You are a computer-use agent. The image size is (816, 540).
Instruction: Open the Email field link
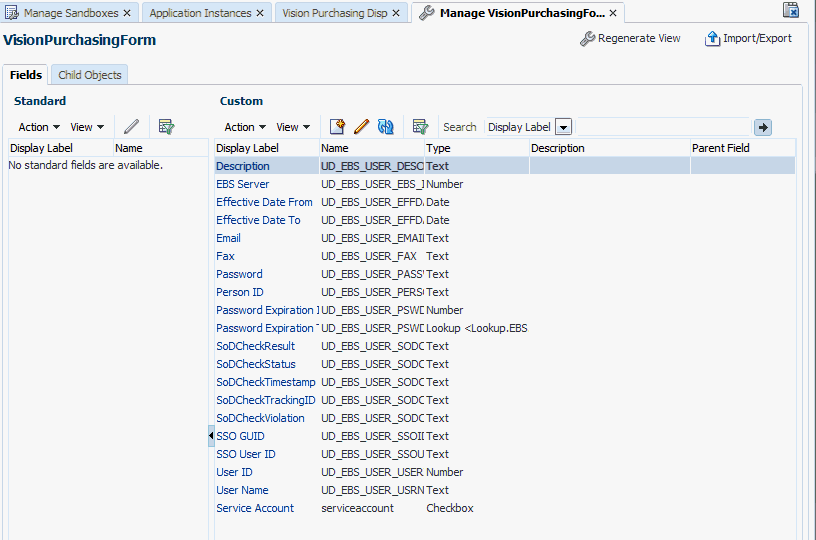click(228, 238)
